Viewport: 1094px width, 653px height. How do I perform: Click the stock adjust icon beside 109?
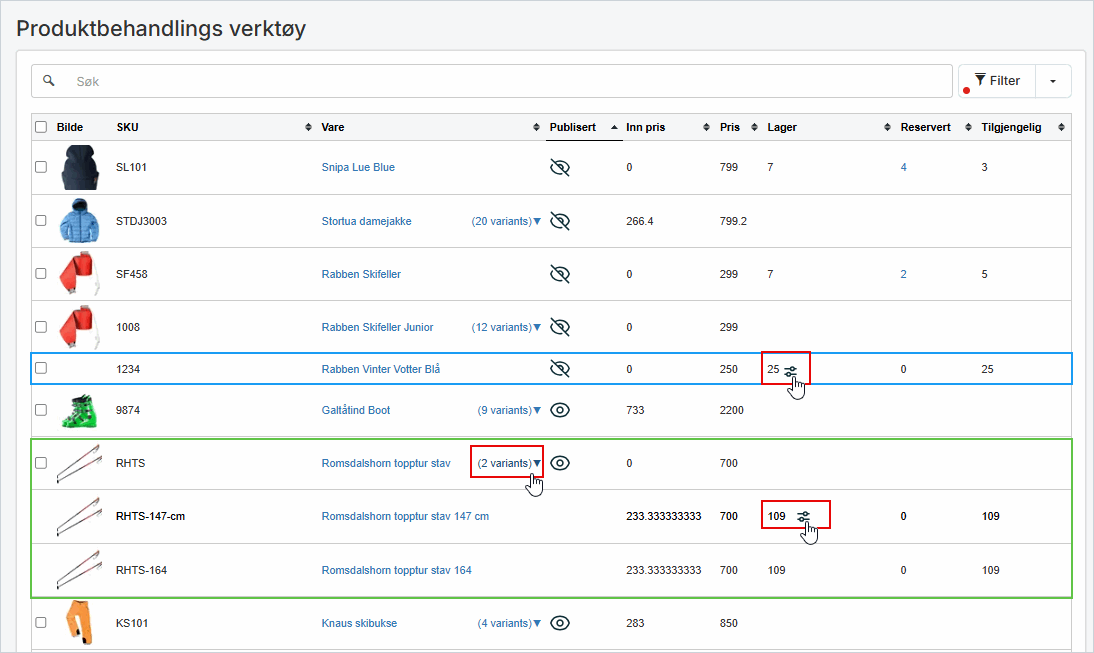(804, 517)
